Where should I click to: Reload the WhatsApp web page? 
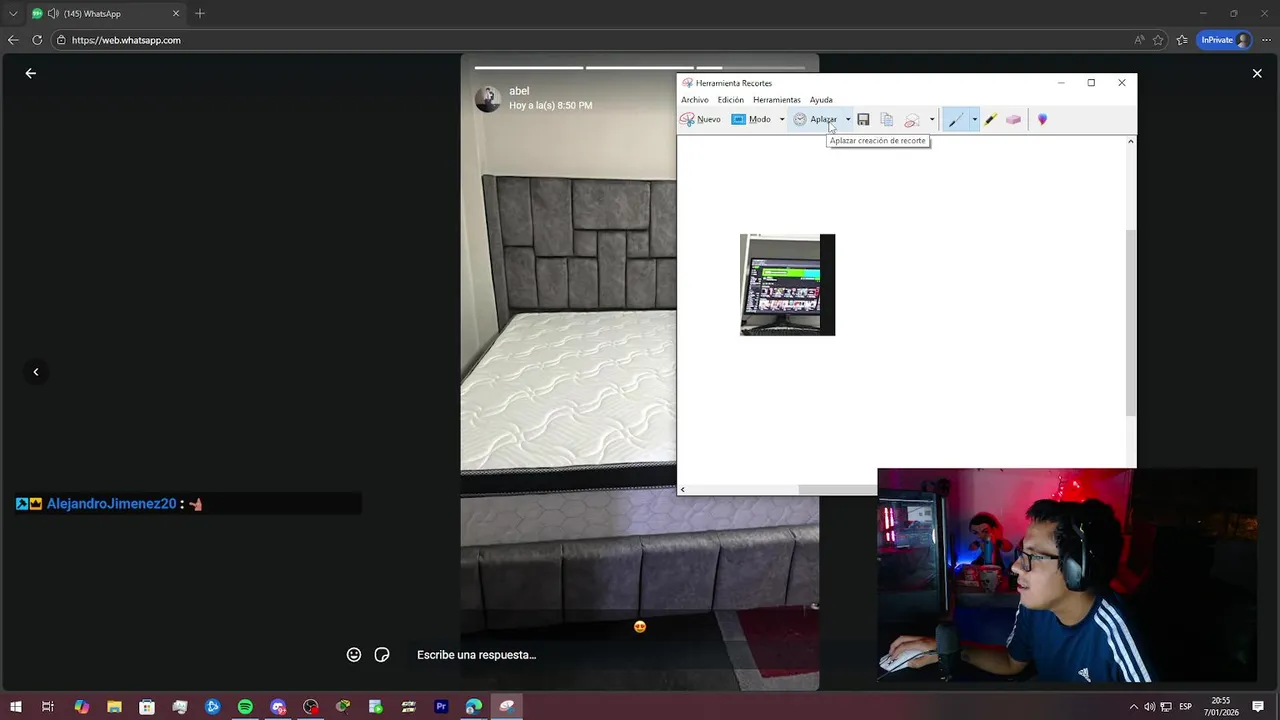coord(37,40)
